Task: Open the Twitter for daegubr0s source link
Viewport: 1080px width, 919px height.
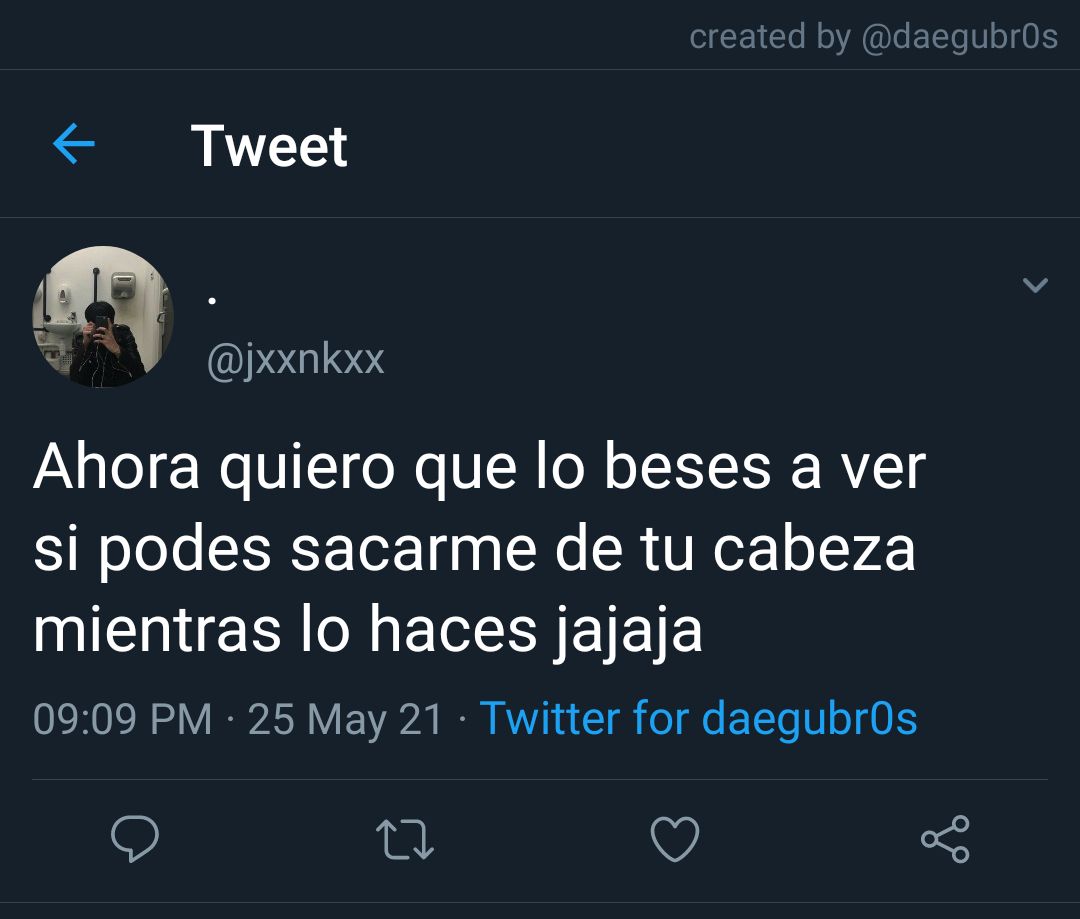Action: [x=698, y=719]
